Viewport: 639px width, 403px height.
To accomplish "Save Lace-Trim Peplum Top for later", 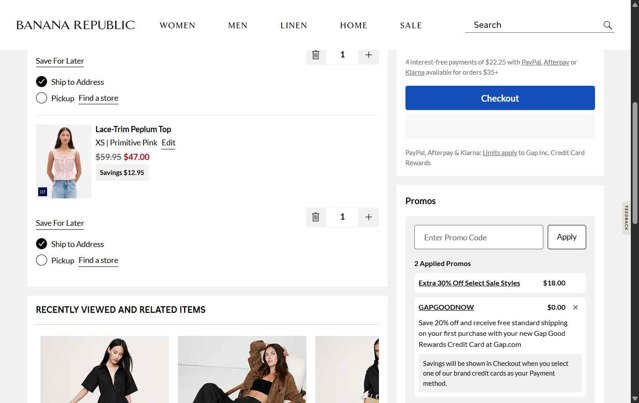I will click(59, 223).
